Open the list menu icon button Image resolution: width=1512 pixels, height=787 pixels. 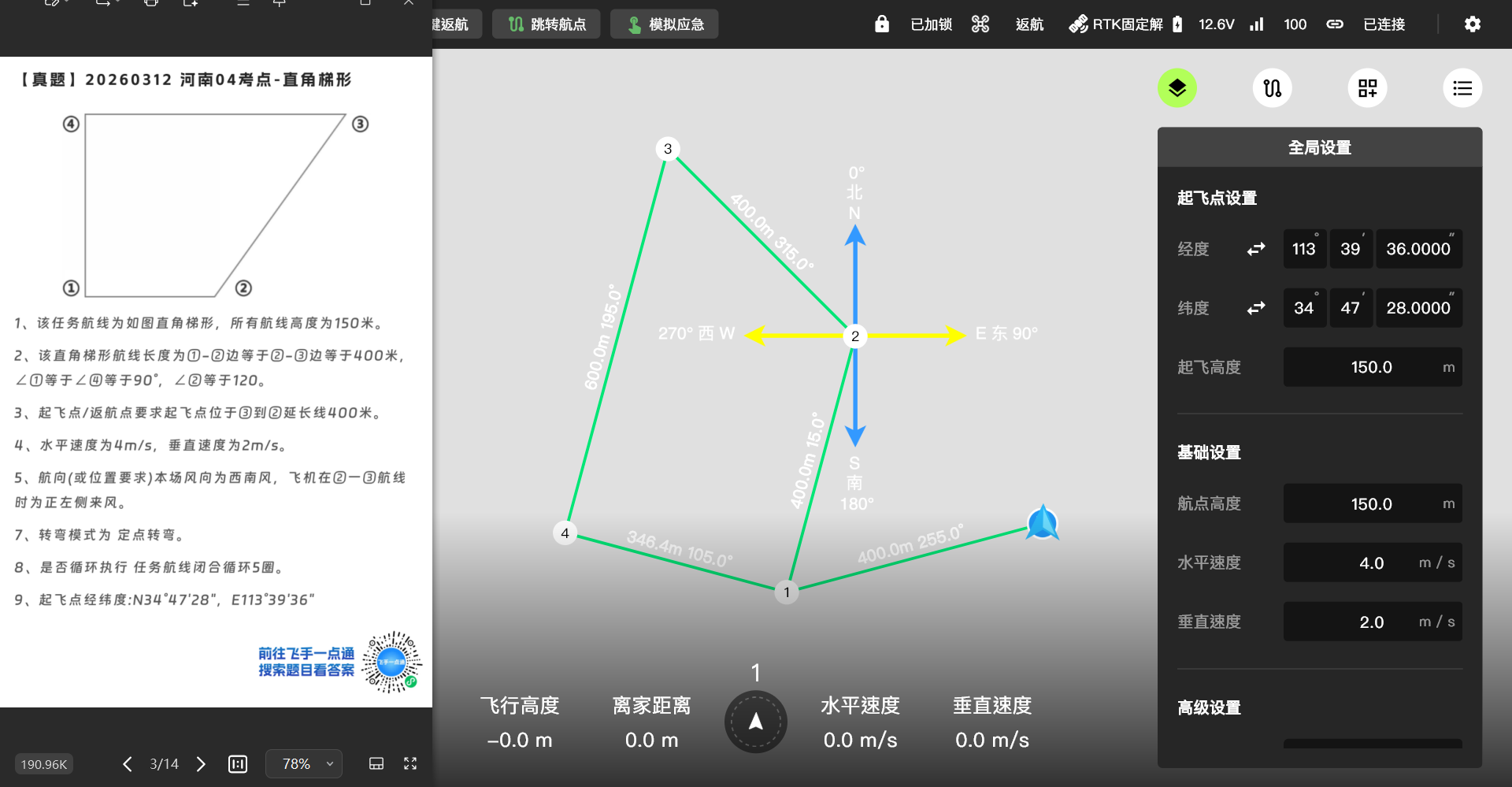click(1462, 88)
